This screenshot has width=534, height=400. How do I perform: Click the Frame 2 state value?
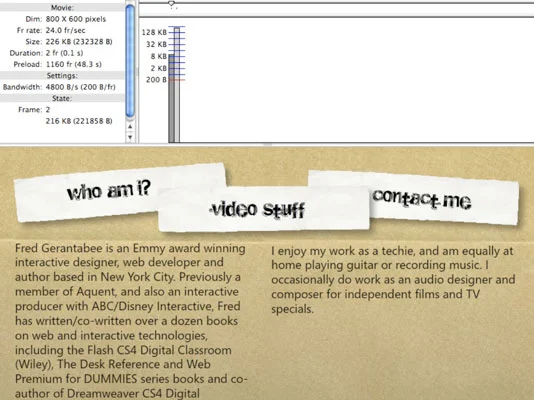[48, 110]
